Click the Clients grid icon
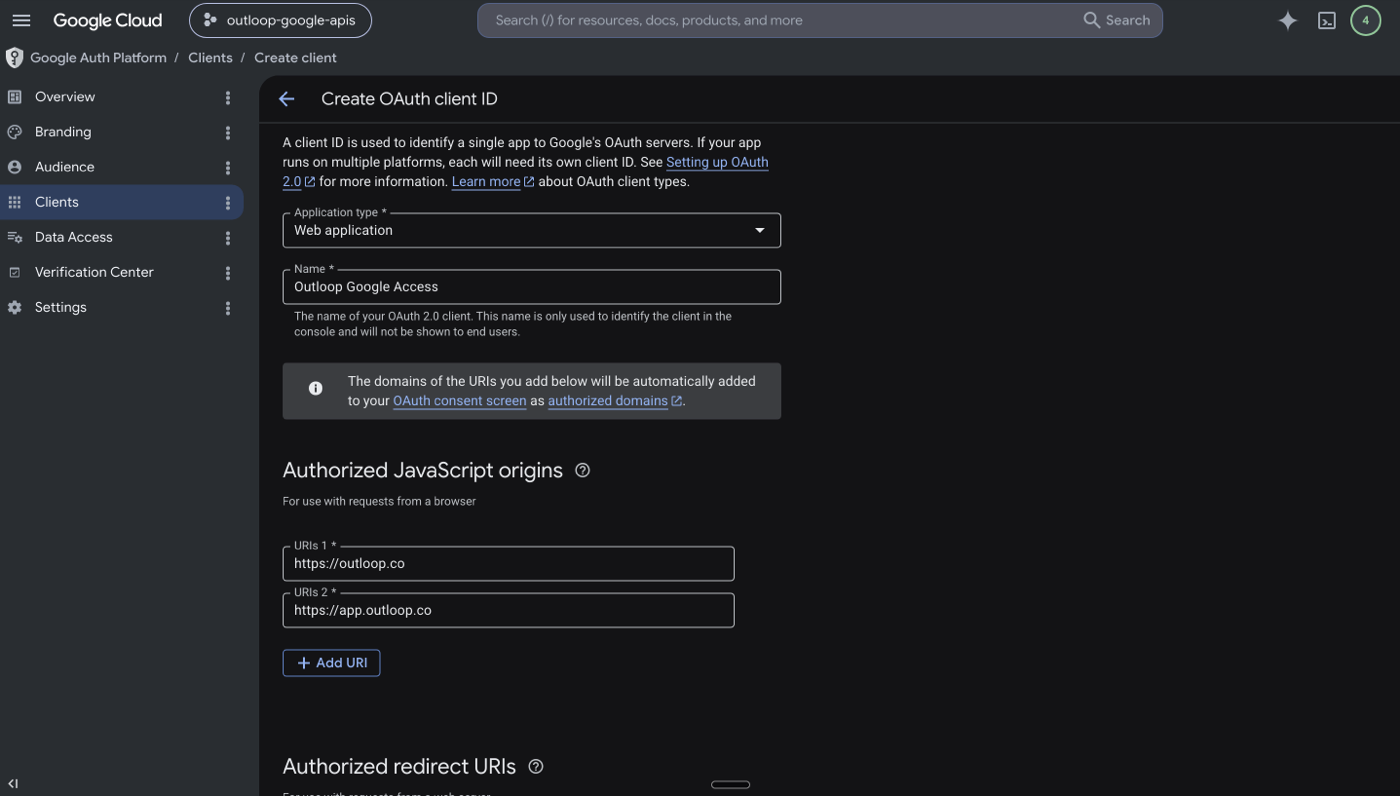 tap(14, 202)
